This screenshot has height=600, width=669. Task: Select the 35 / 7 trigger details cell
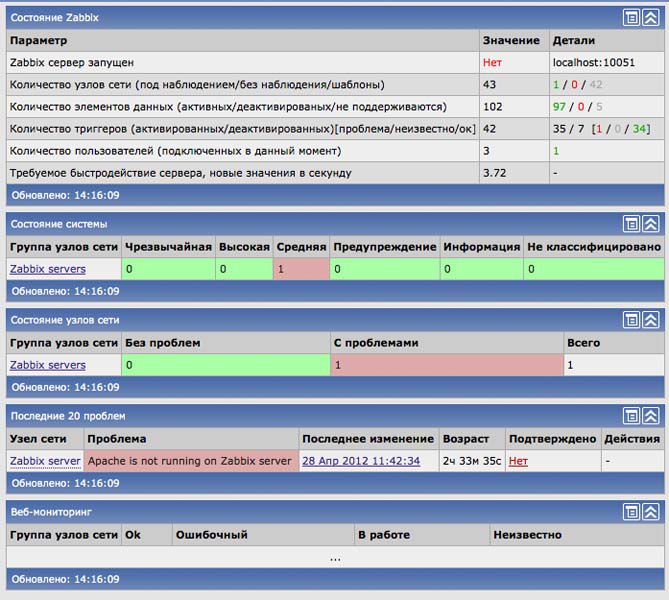click(x=606, y=129)
